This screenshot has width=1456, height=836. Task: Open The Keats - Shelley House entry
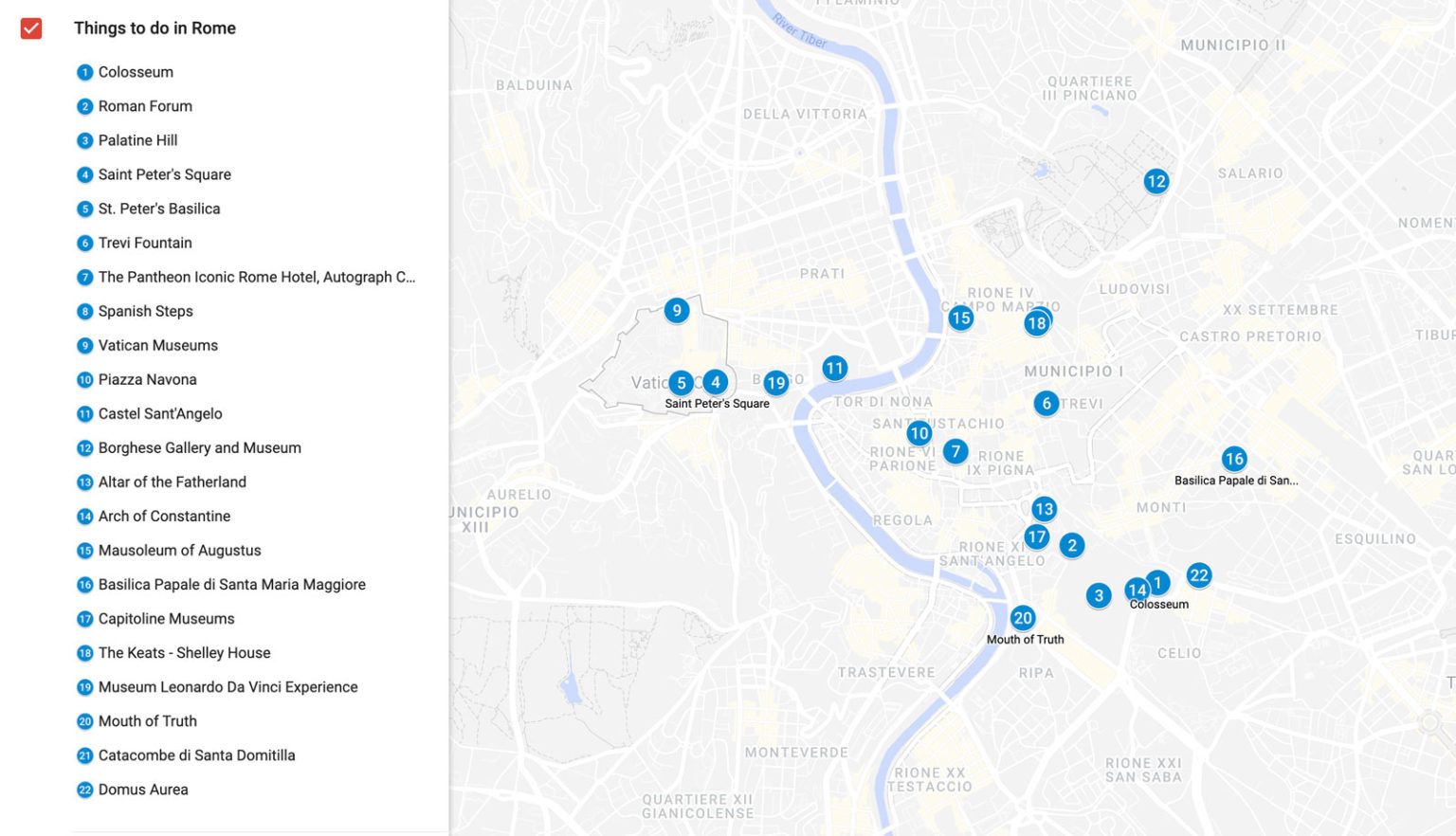click(184, 653)
